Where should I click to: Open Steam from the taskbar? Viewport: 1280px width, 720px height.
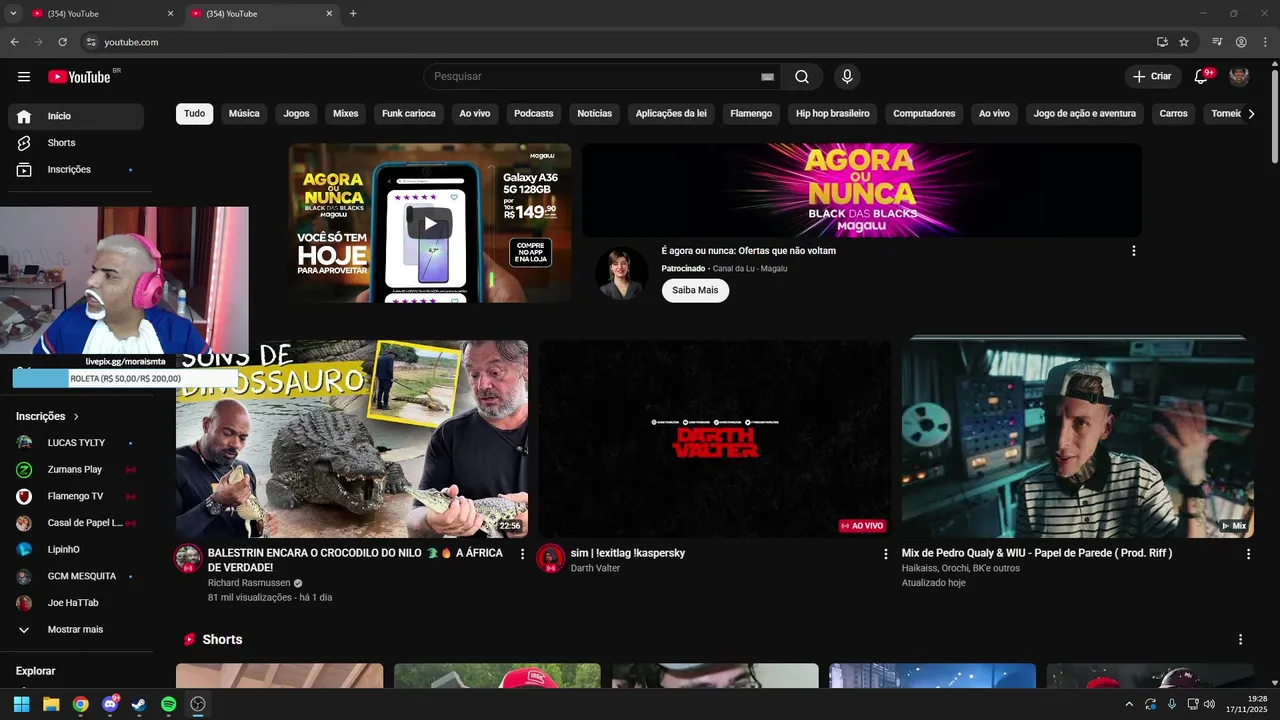pyautogui.click(x=139, y=704)
